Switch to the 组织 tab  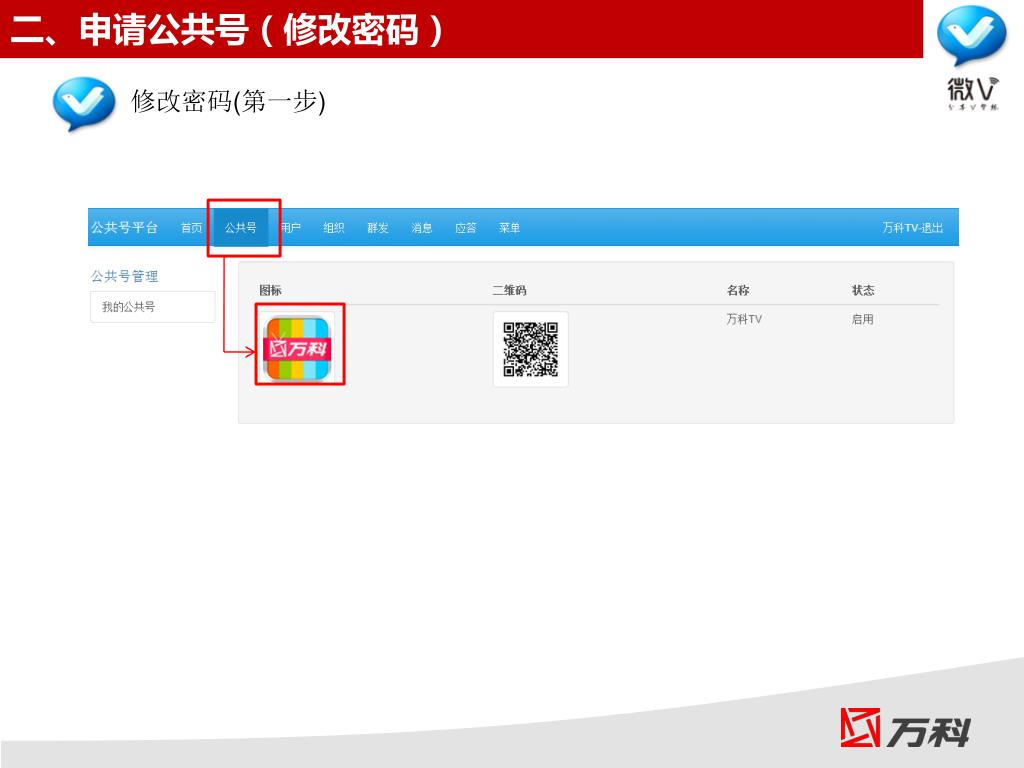tap(334, 228)
